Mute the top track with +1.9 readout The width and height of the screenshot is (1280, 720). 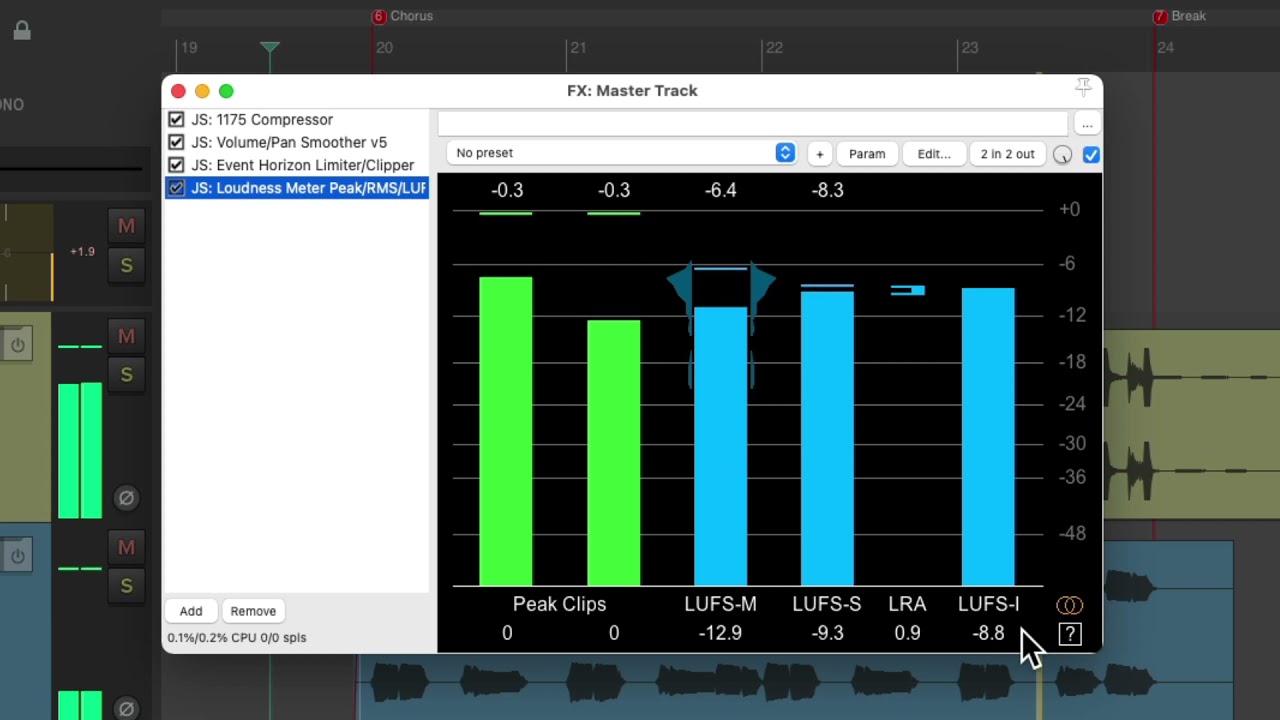click(126, 226)
